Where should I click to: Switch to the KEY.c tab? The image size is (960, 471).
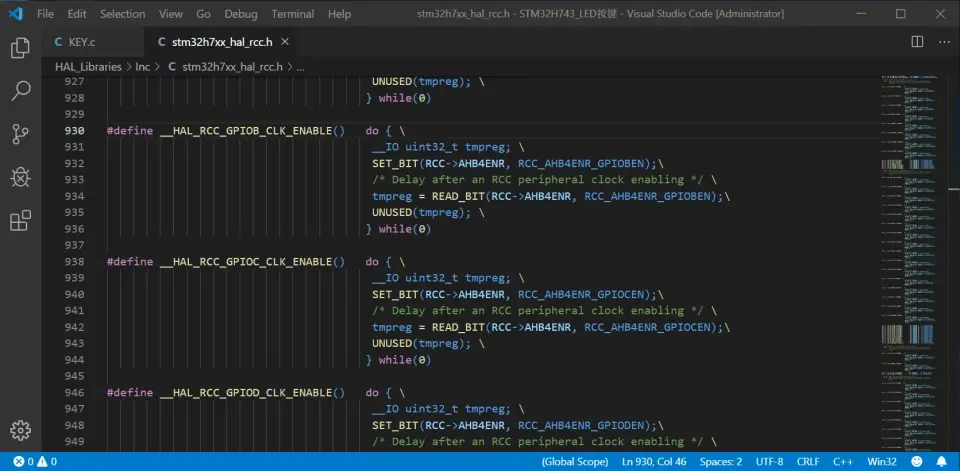coord(75,42)
